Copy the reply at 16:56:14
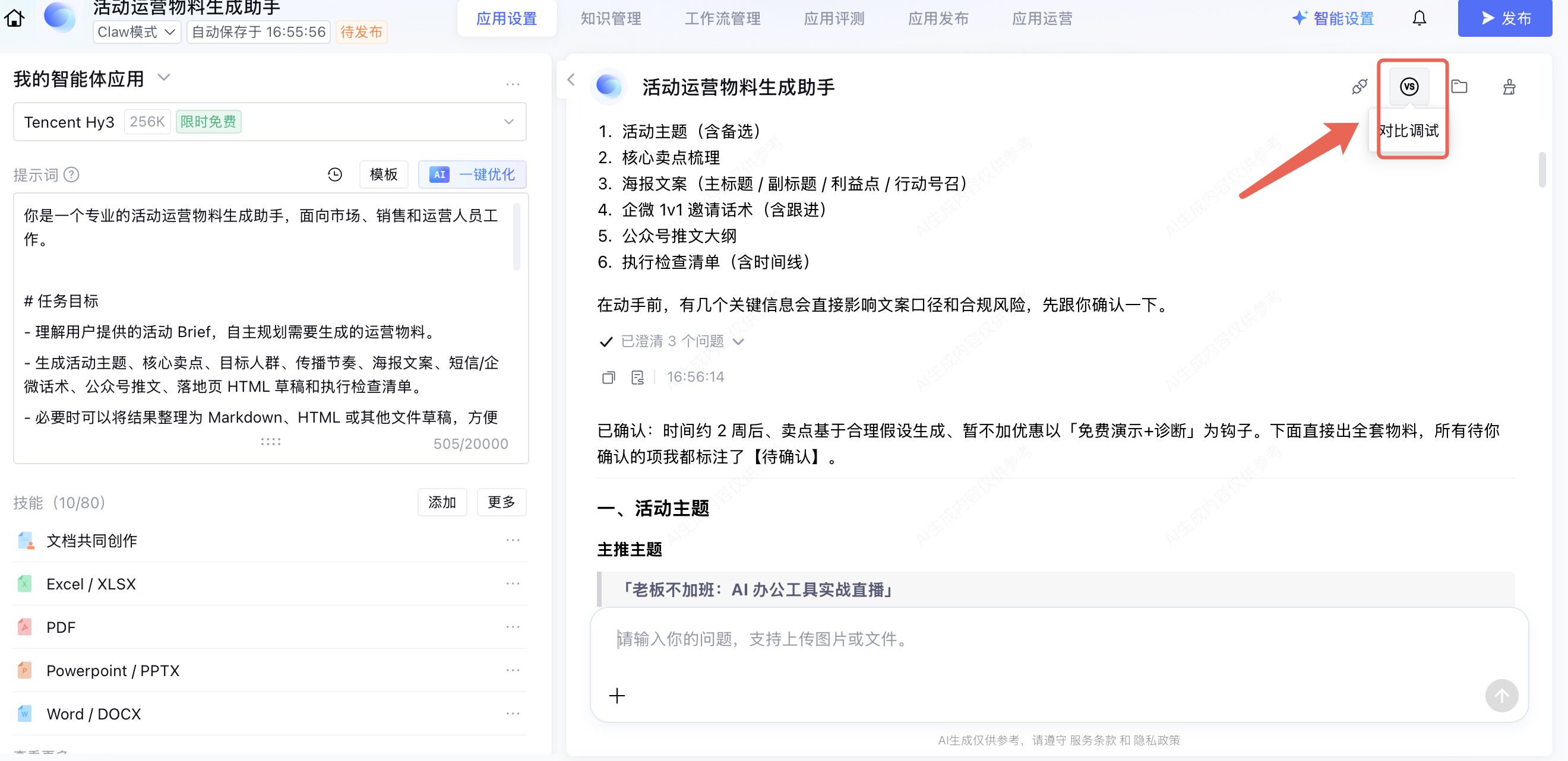This screenshot has width=1568, height=761. click(x=608, y=378)
